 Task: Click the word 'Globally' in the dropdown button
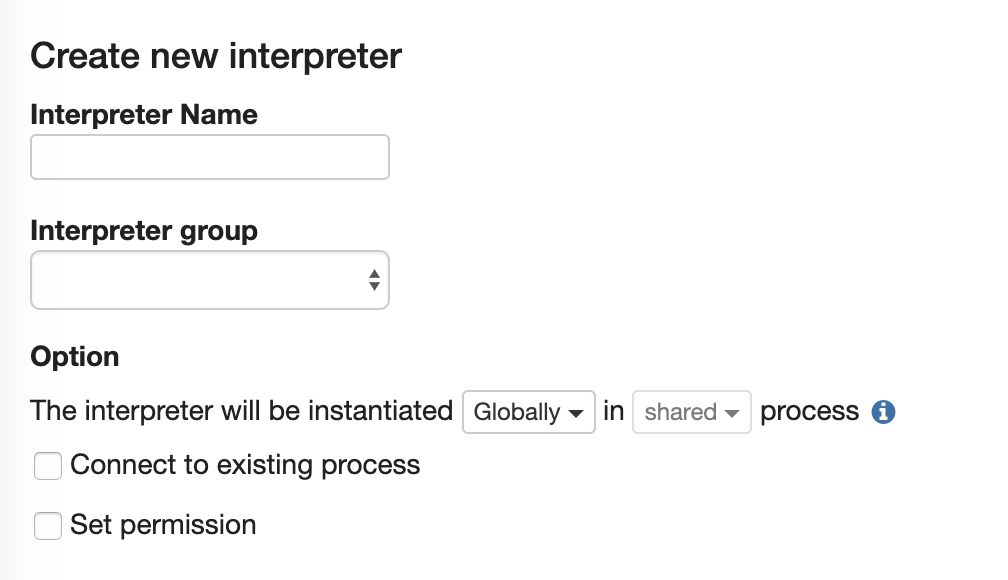point(516,412)
